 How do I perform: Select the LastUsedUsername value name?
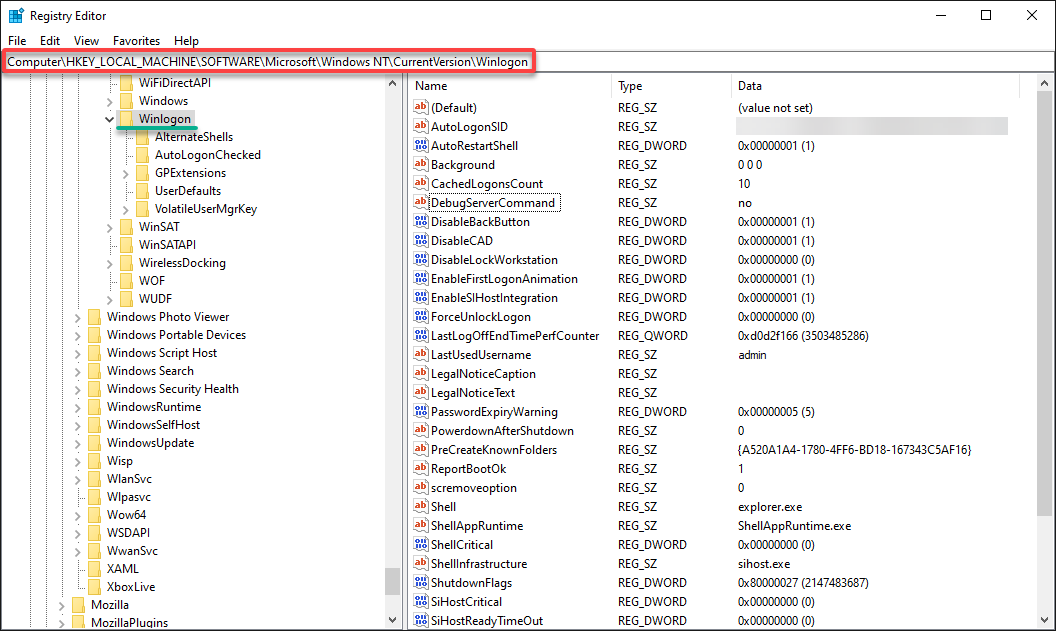(x=481, y=354)
